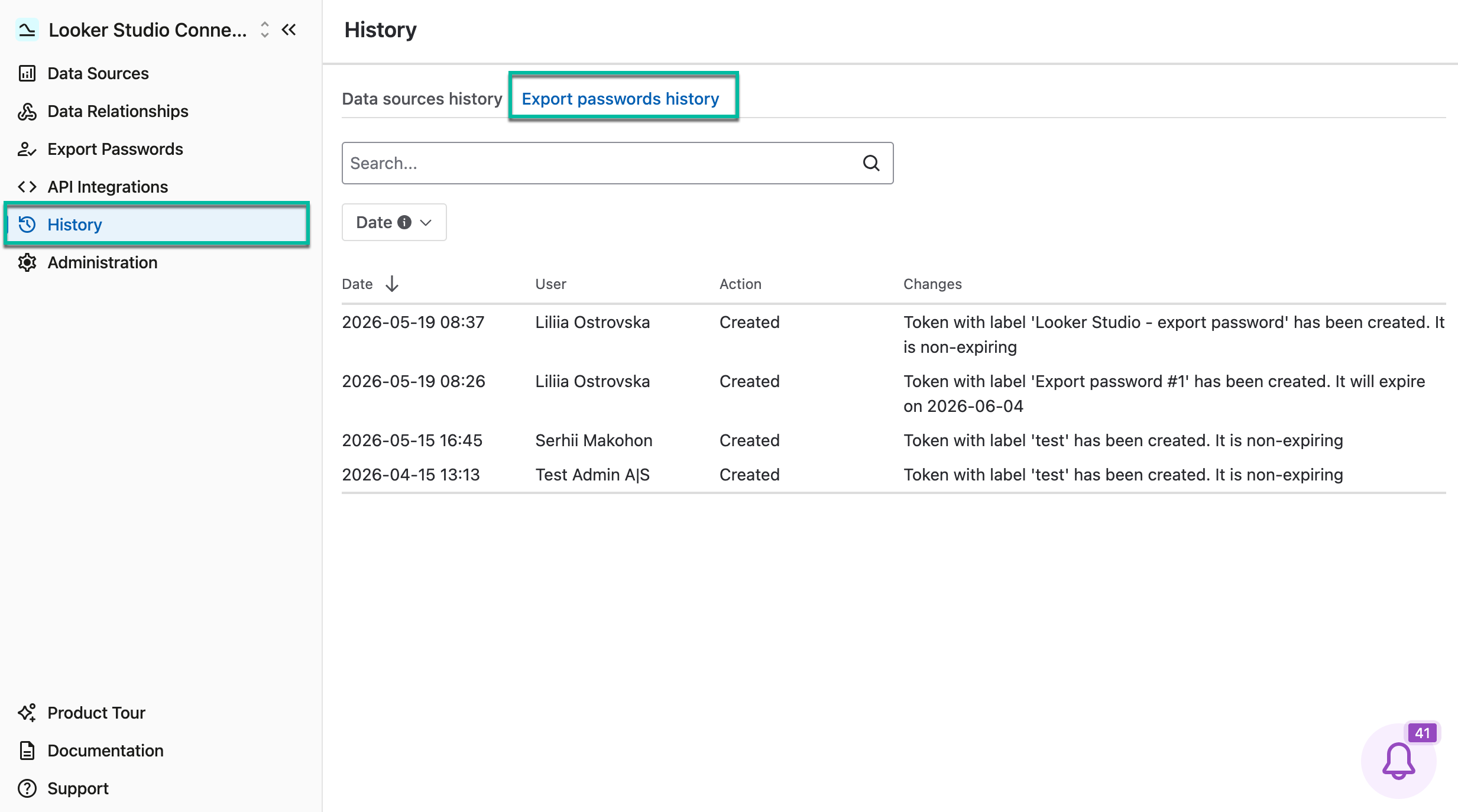Screen dimensions: 1458x812
Task: Open the Administration page
Action: click(102, 262)
